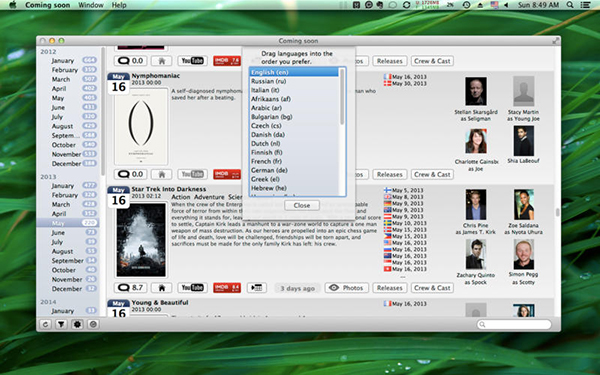
Task: Open the IMDb page for Star Trek Into Darkness
Action: coord(227,288)
